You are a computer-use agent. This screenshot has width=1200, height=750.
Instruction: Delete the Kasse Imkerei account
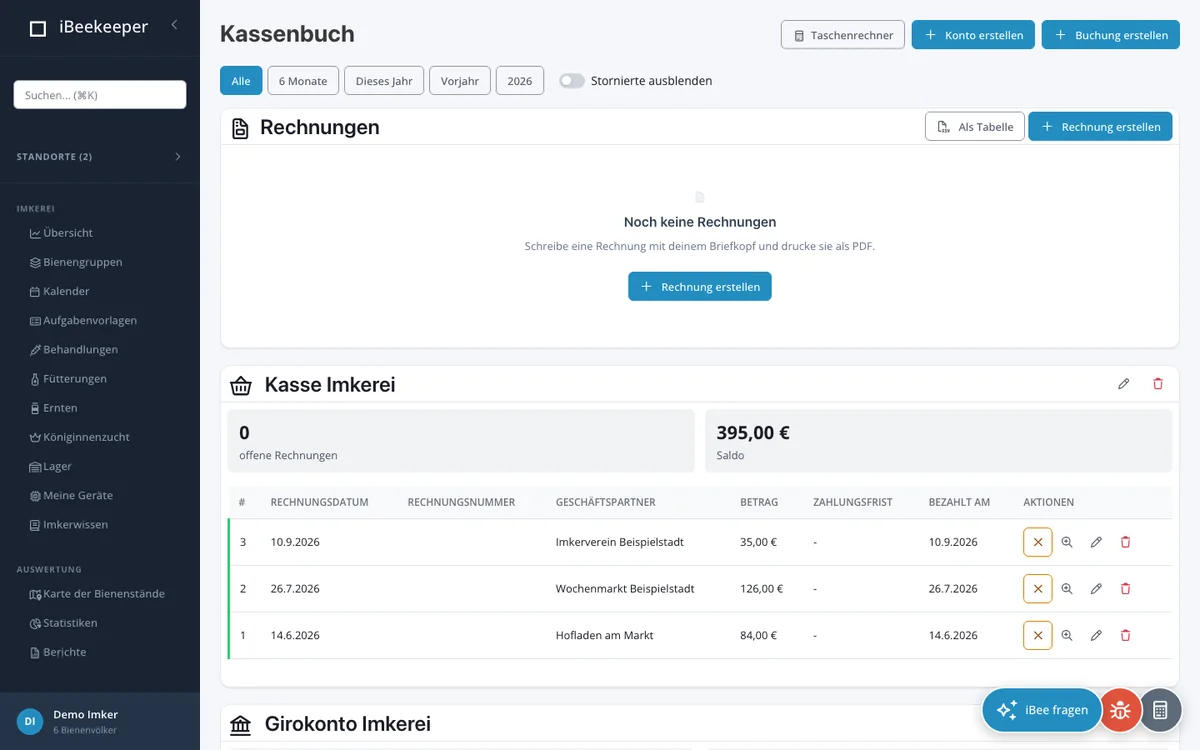[1158, 384]
